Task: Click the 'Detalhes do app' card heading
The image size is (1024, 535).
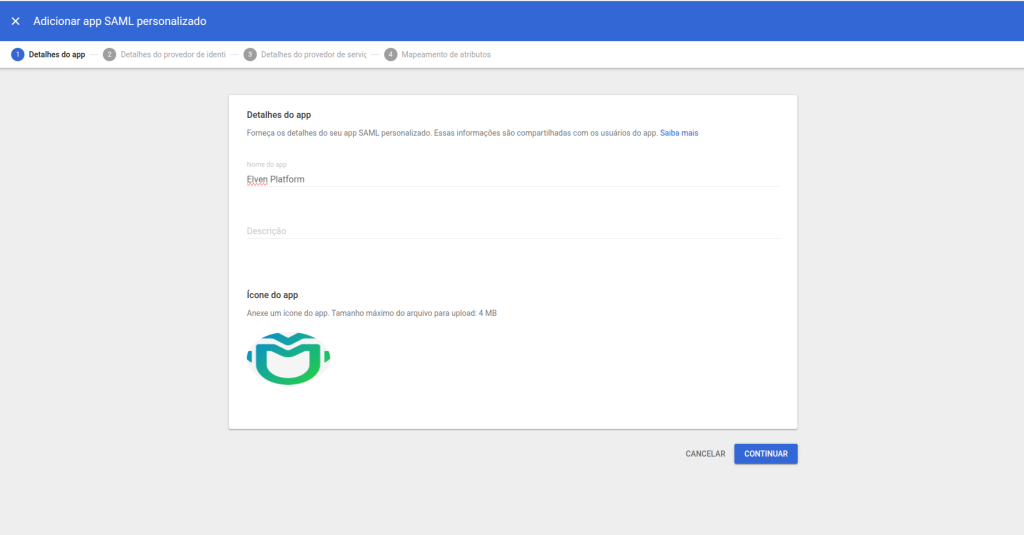Action: 279,115
